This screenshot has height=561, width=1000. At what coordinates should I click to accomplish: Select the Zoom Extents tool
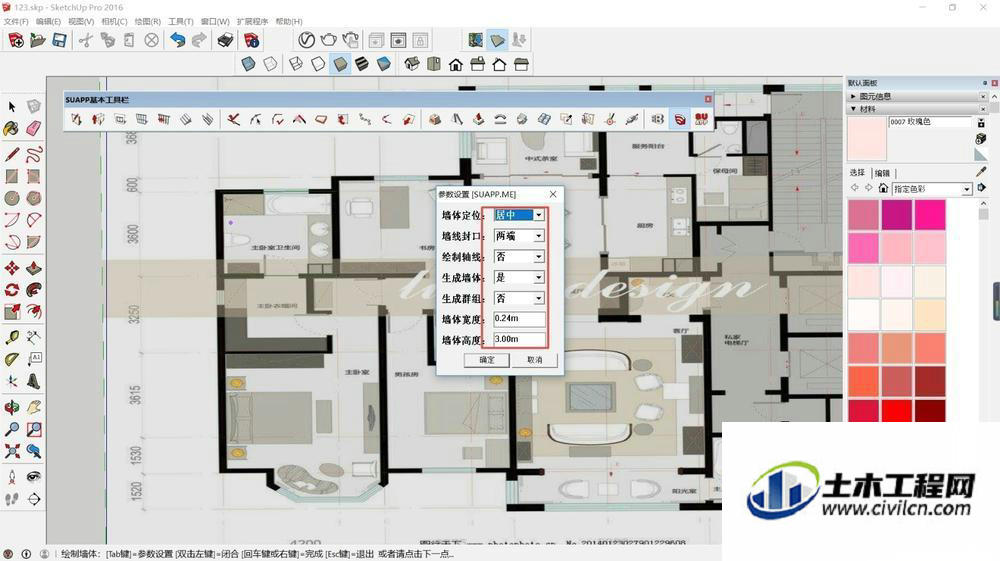[x=11, y=451]
